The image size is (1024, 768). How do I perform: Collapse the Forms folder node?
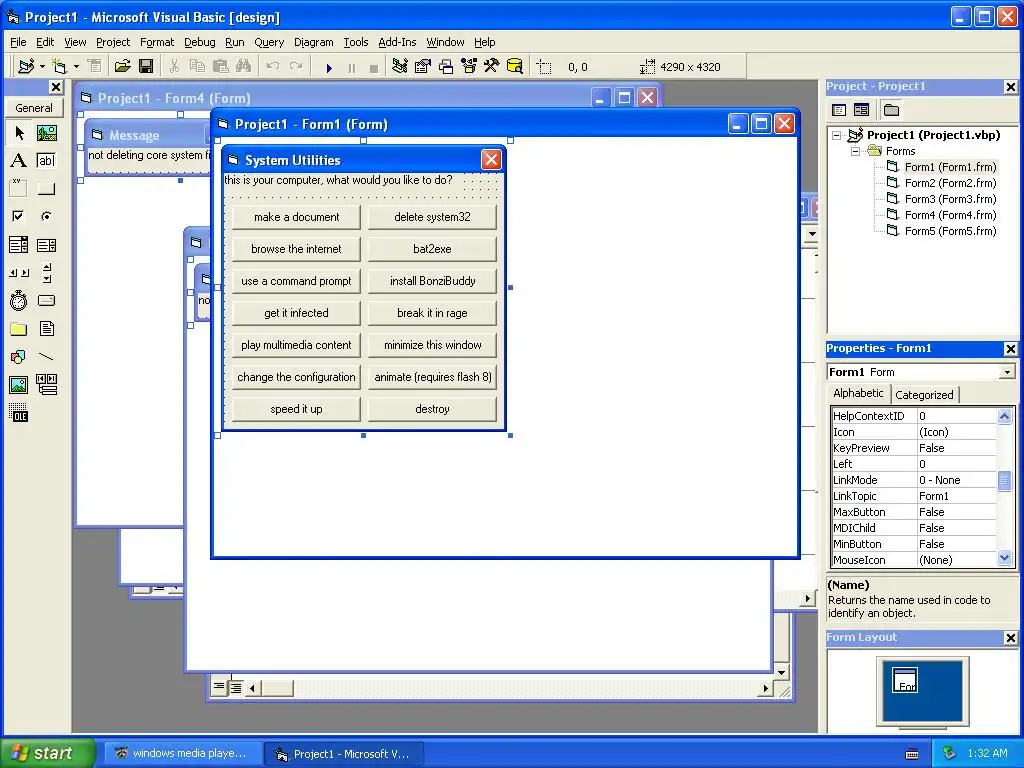click(x=856, y=152)
